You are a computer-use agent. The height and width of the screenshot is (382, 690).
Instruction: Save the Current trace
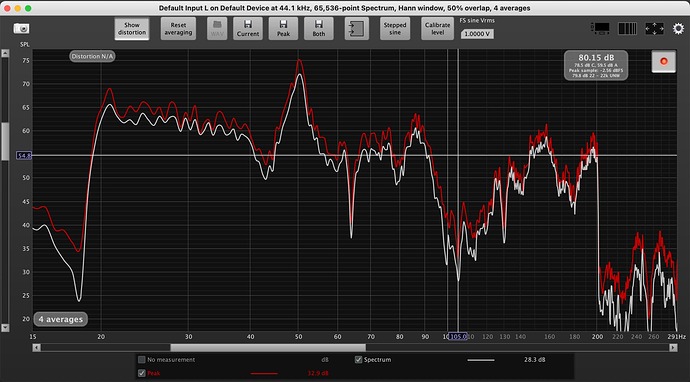(x=248, y=29)
